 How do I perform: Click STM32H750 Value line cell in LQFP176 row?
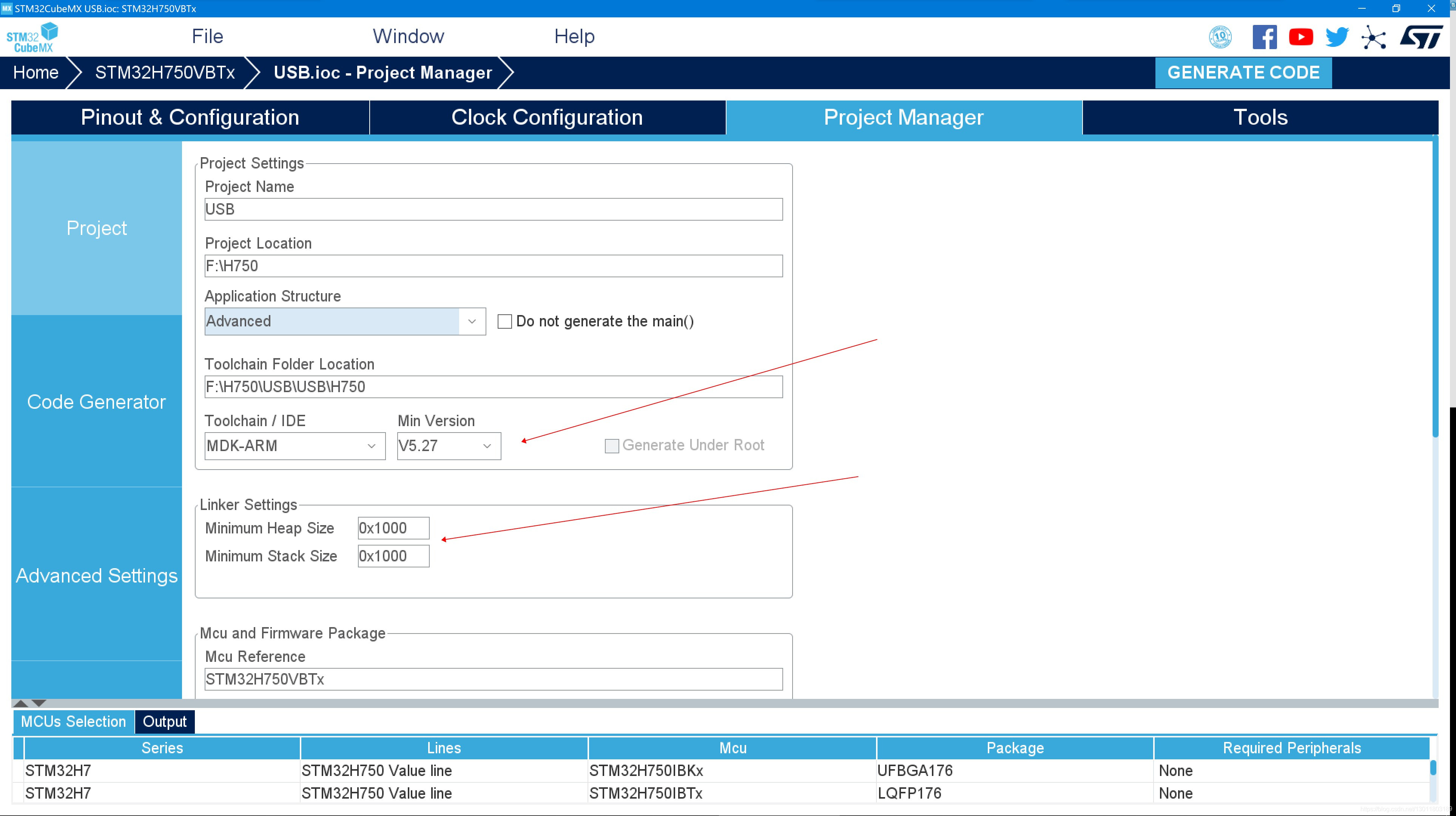[444, 793]
